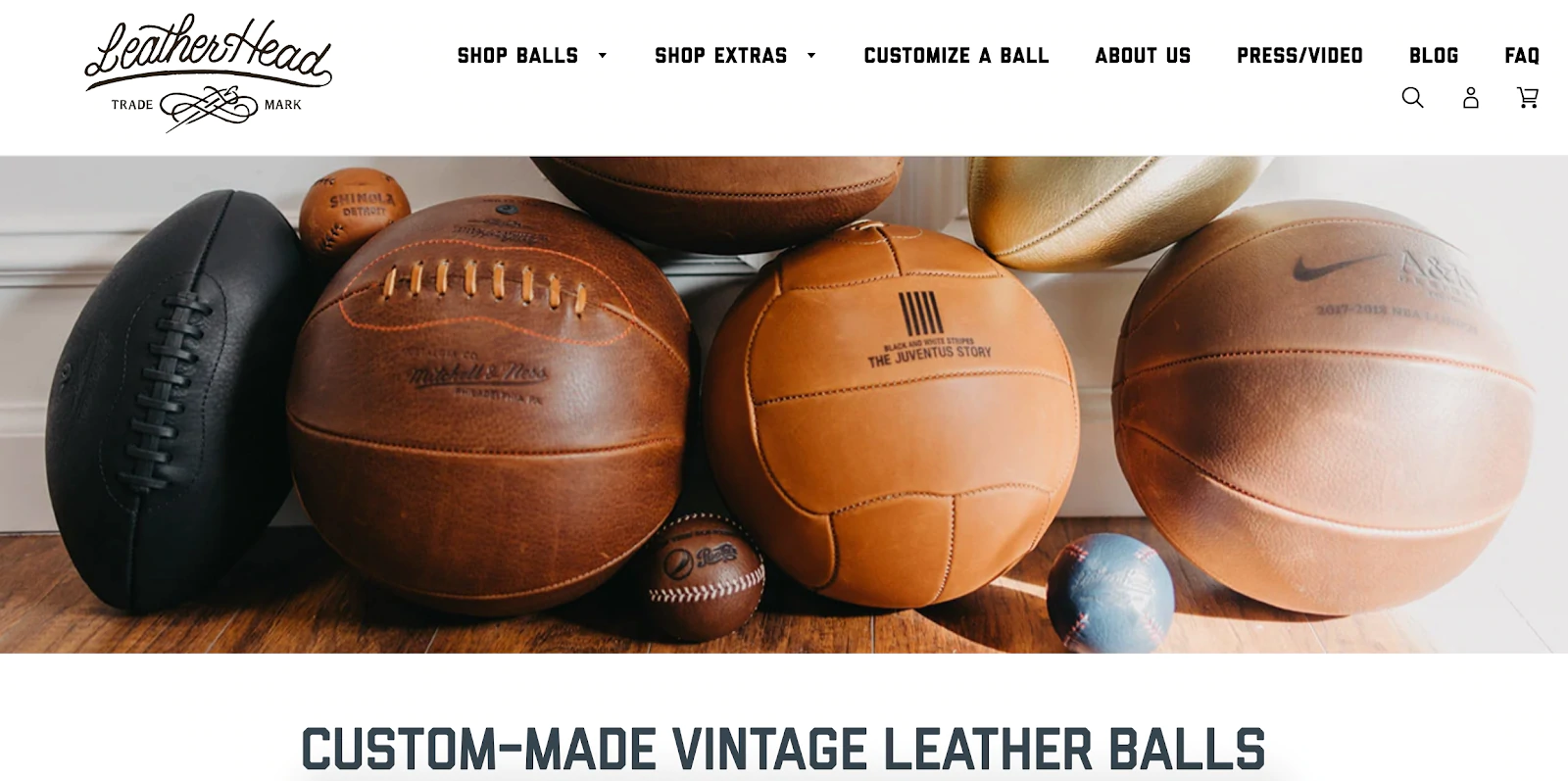Open the About Us page
1568x781 pixels.
pyautogui.click(x=1143, y=56)
